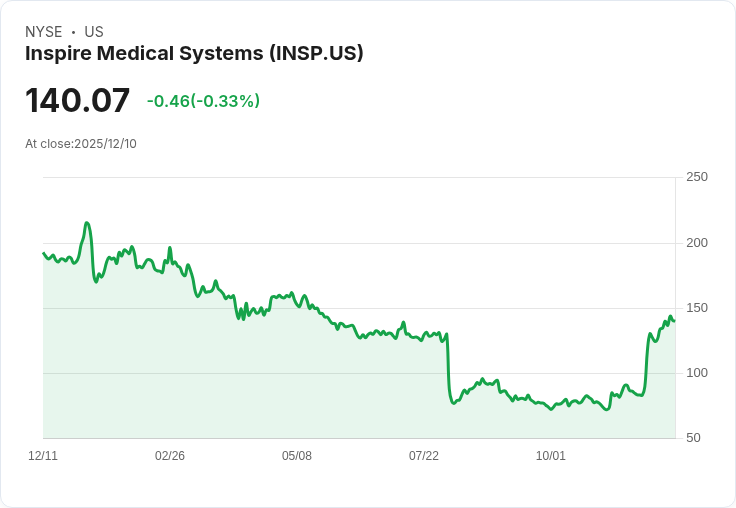Select the 02/26 date on x-axis
736x508 pixels.
pos(170,456)
